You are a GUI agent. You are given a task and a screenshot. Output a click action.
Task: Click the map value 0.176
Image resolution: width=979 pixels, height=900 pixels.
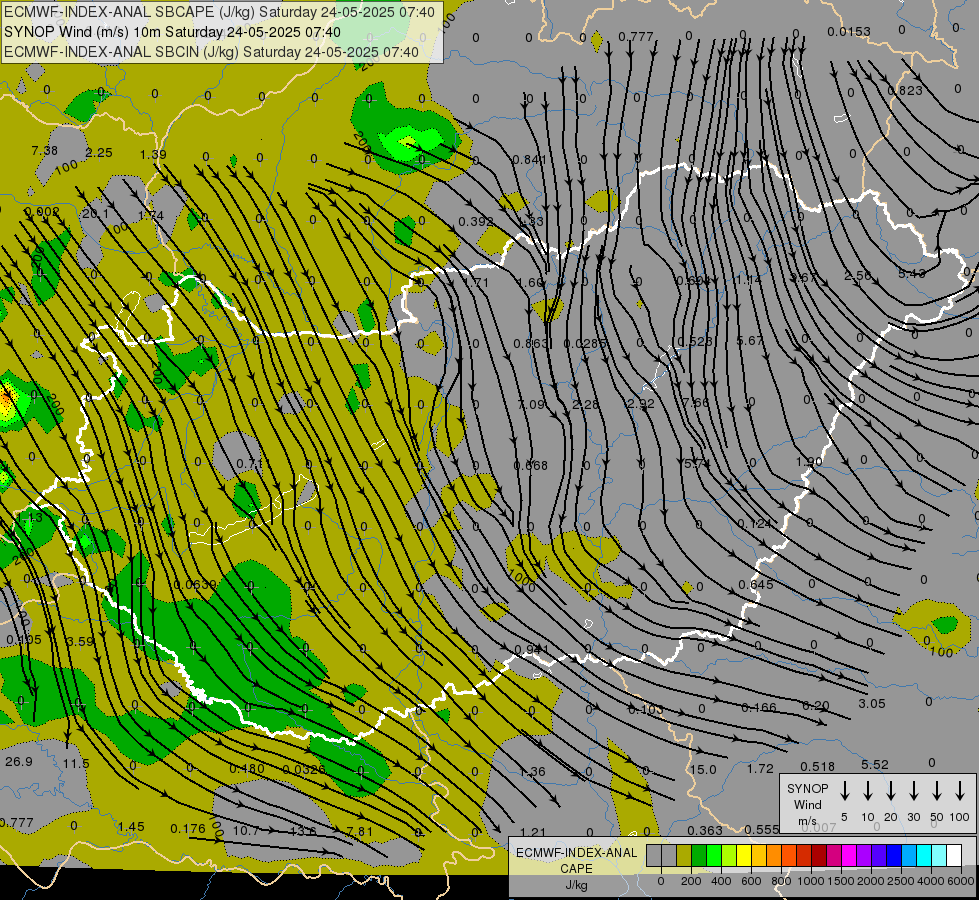(x=188, y=829)
